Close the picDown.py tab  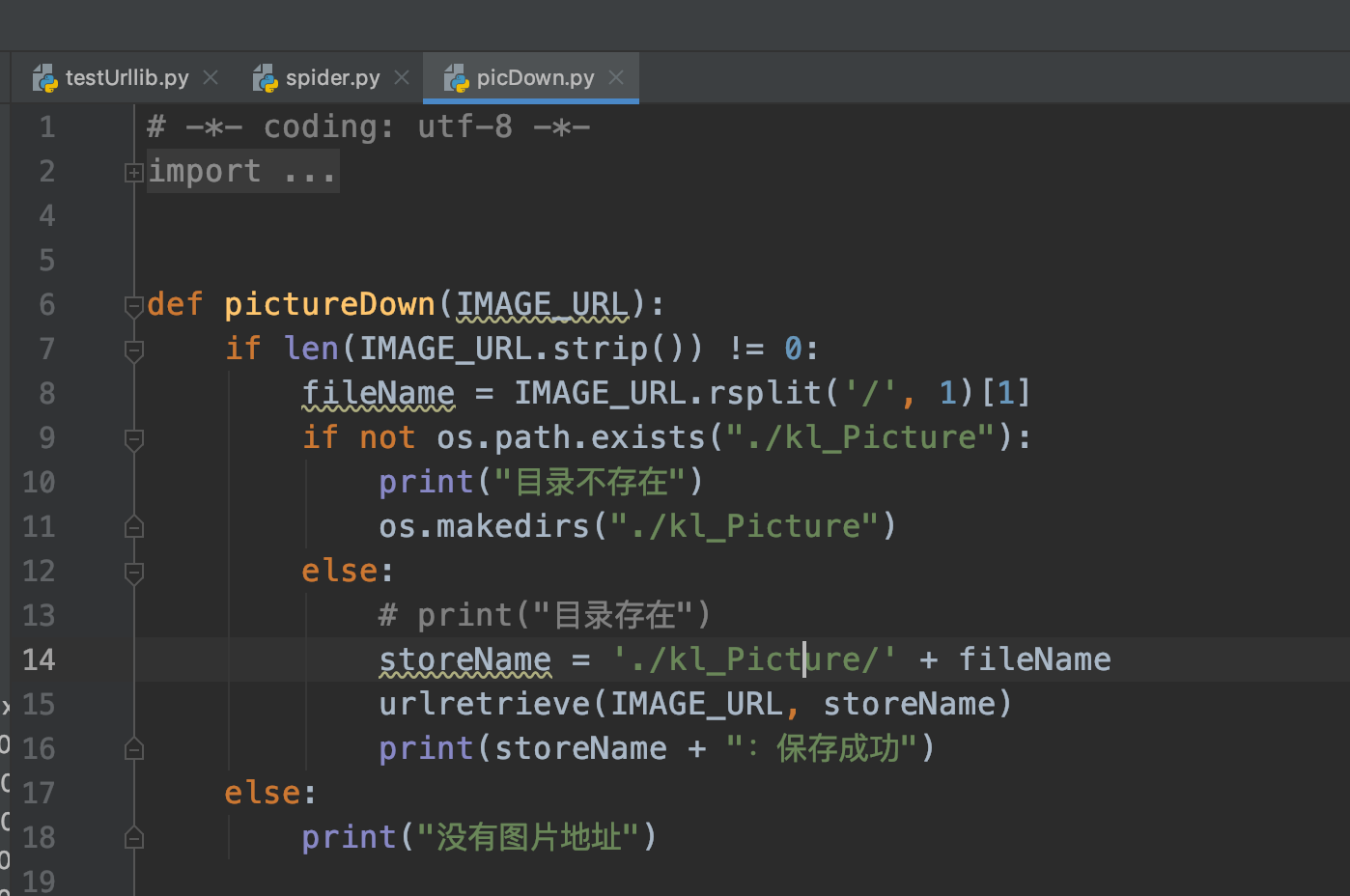616,77
